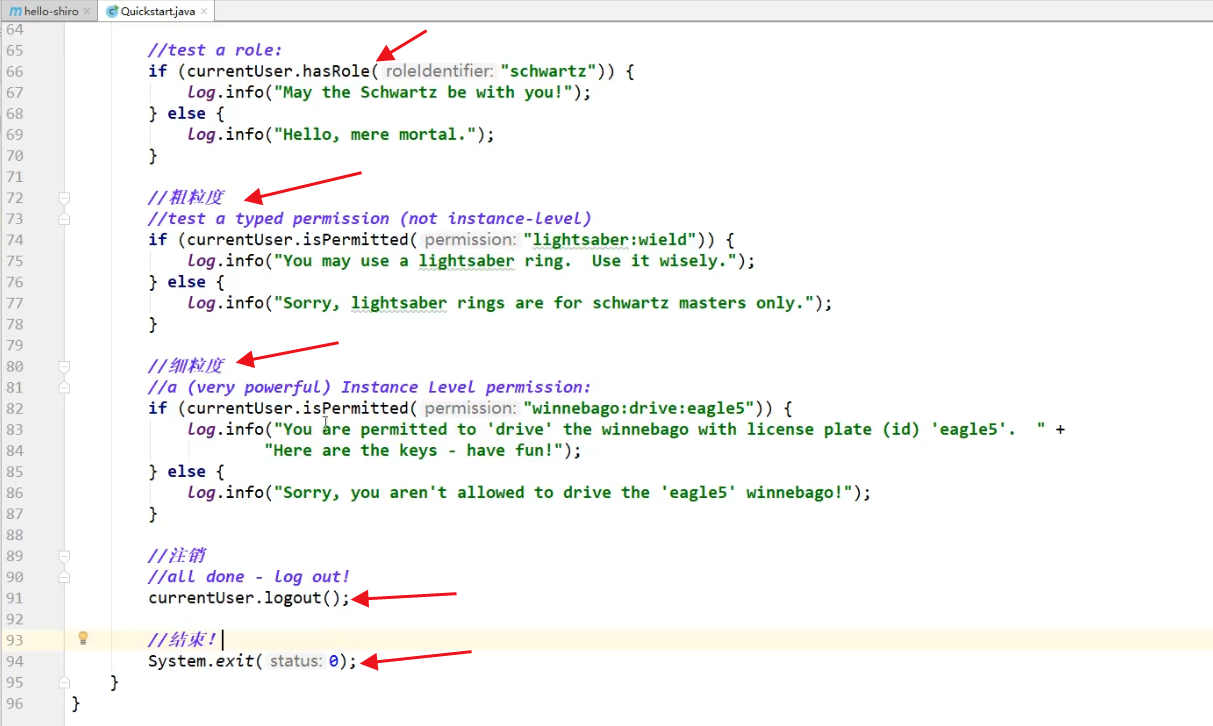
Task: Click the "Hello, mere mortal." string
Action: point(375,135)
